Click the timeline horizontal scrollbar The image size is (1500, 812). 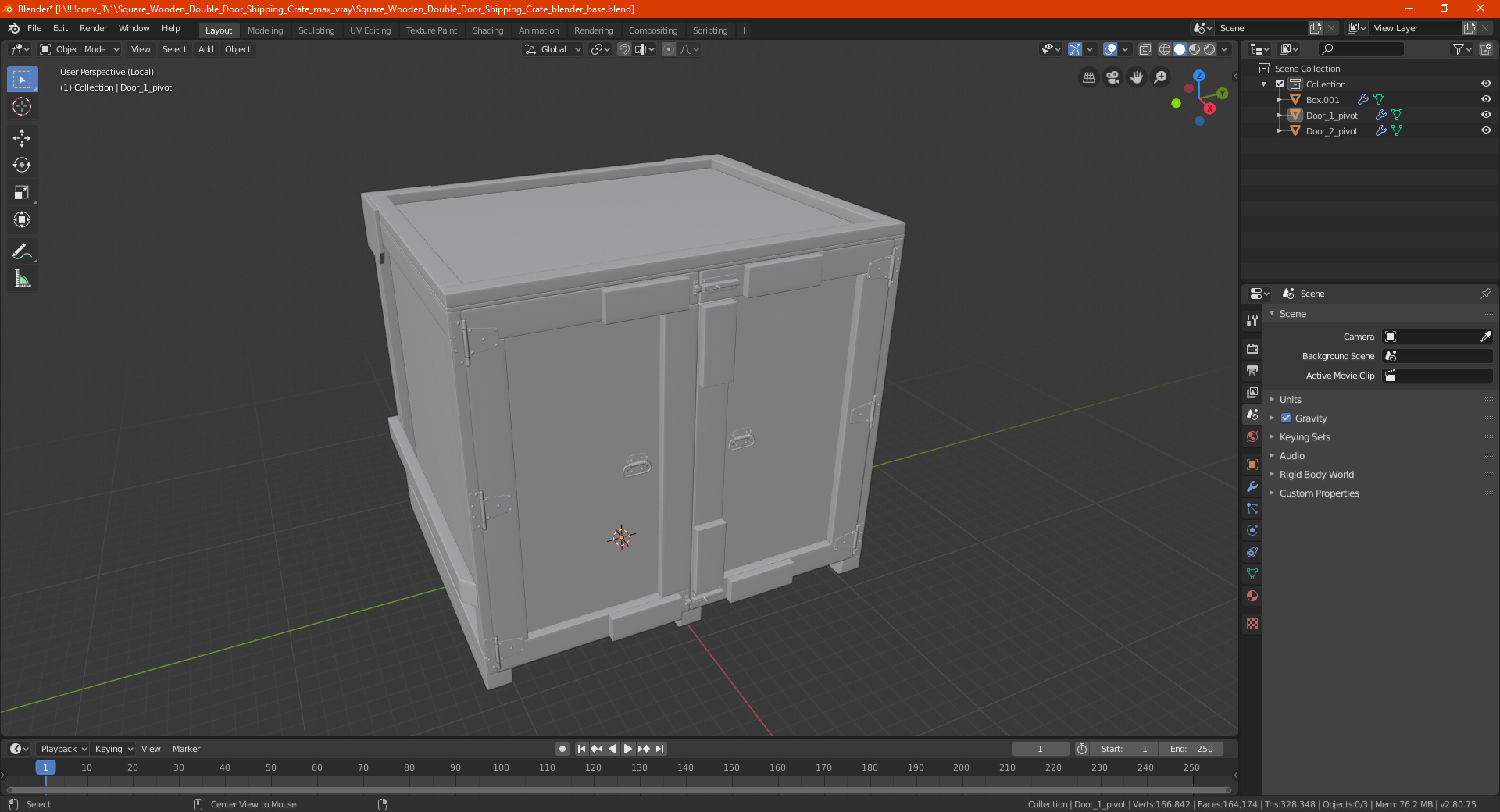[619, 789]
